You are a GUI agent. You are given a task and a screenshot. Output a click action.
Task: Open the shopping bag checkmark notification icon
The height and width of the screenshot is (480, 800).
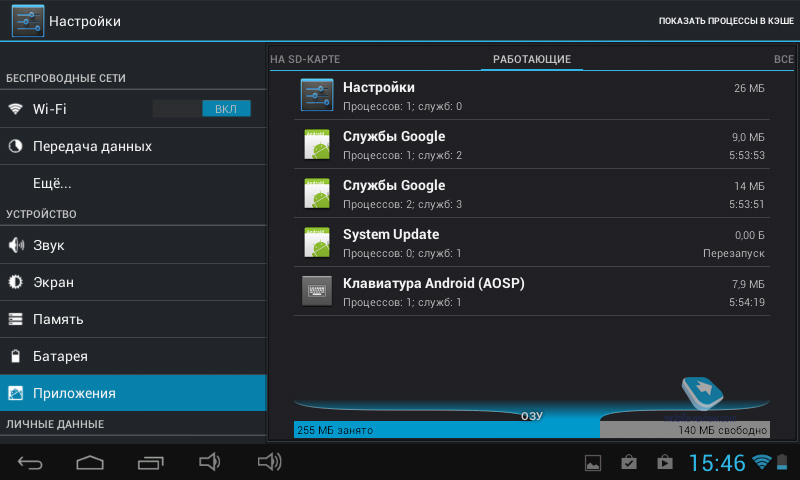click(x=629, y=463)
